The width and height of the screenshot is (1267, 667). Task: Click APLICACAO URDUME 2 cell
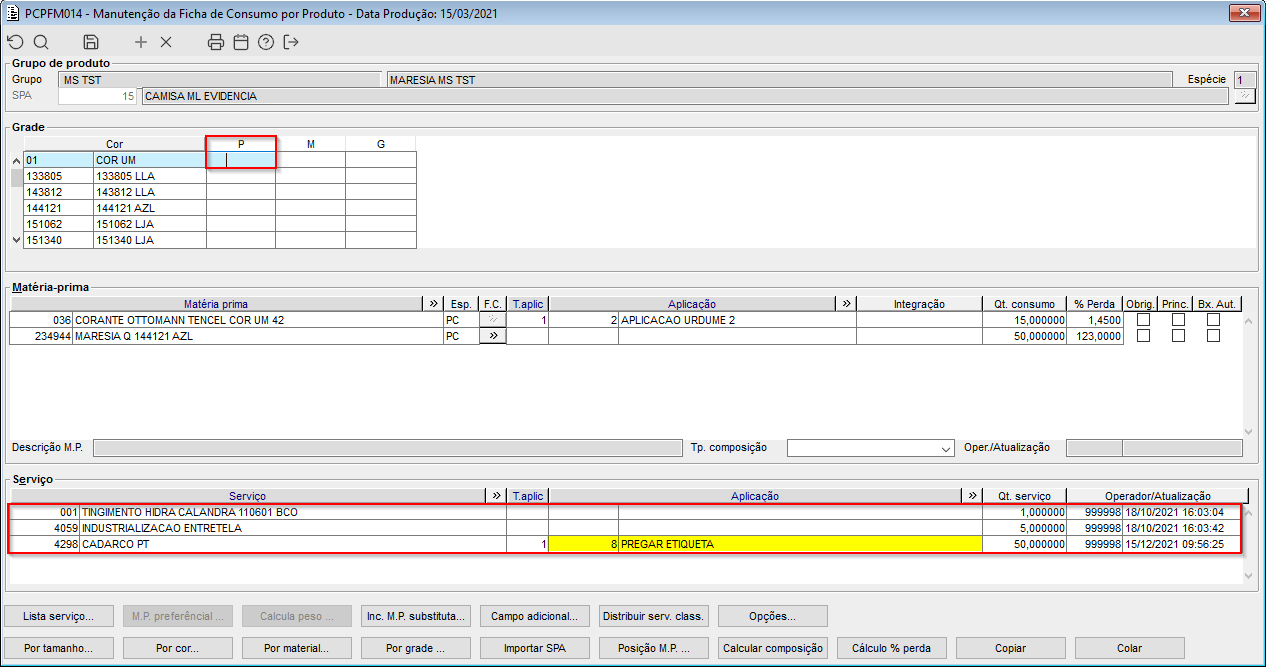click(x=737, y=320)
